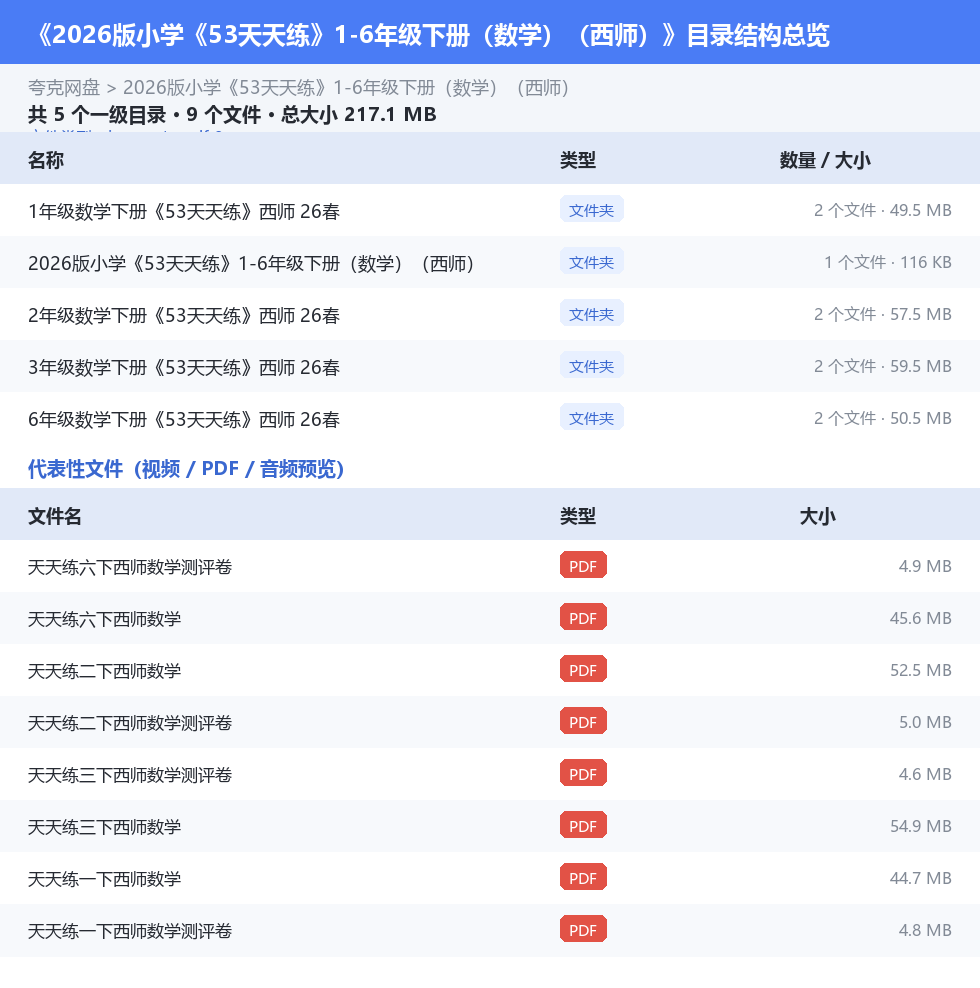The width and height of the screenshot is (980, 988).
Task: Click PDF badge for 天天练三下西师数学测评卷
Action: click(584, 773)
